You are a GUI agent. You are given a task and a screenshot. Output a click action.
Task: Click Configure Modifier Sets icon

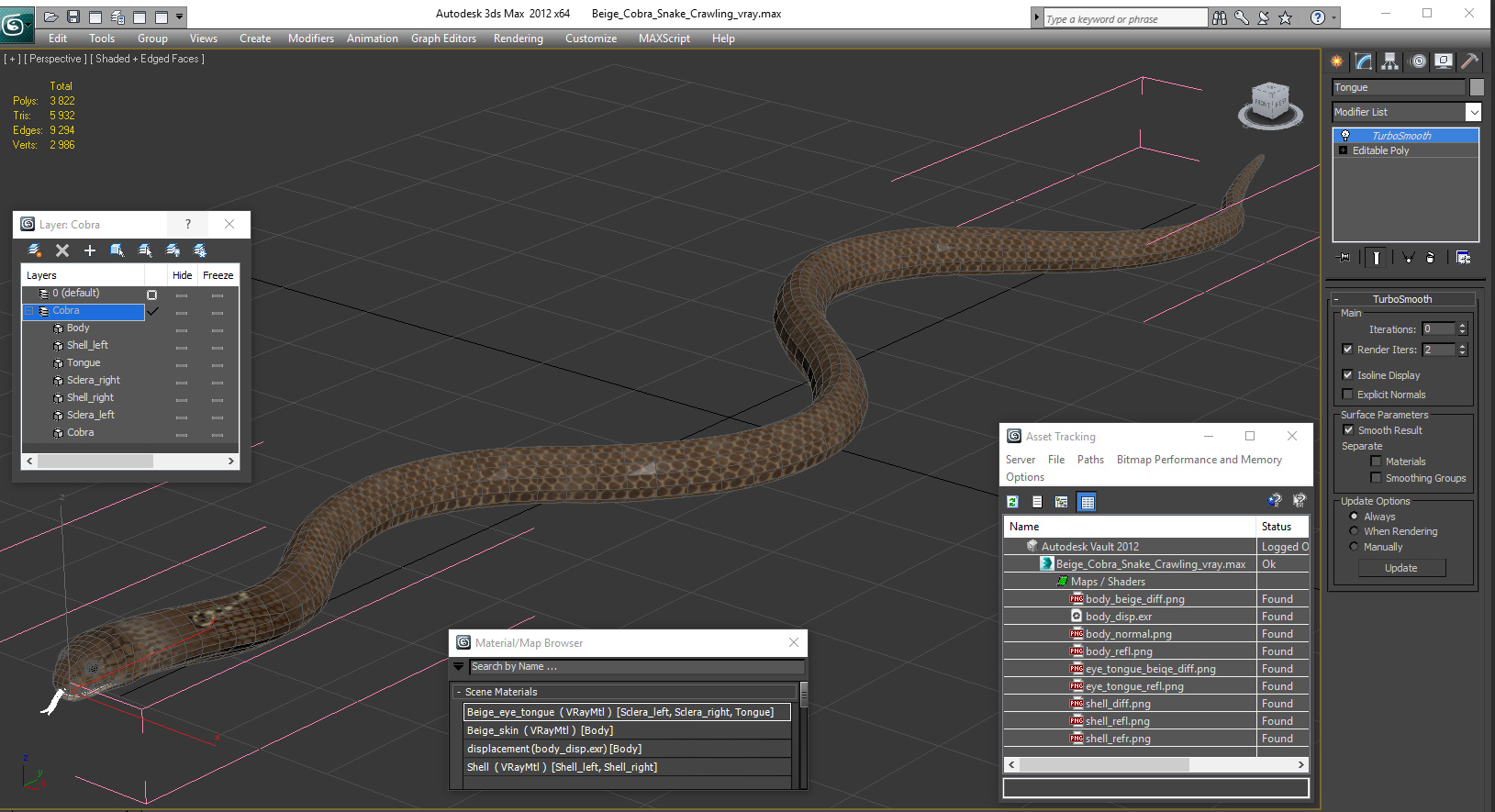click(x=1463, y=258)
